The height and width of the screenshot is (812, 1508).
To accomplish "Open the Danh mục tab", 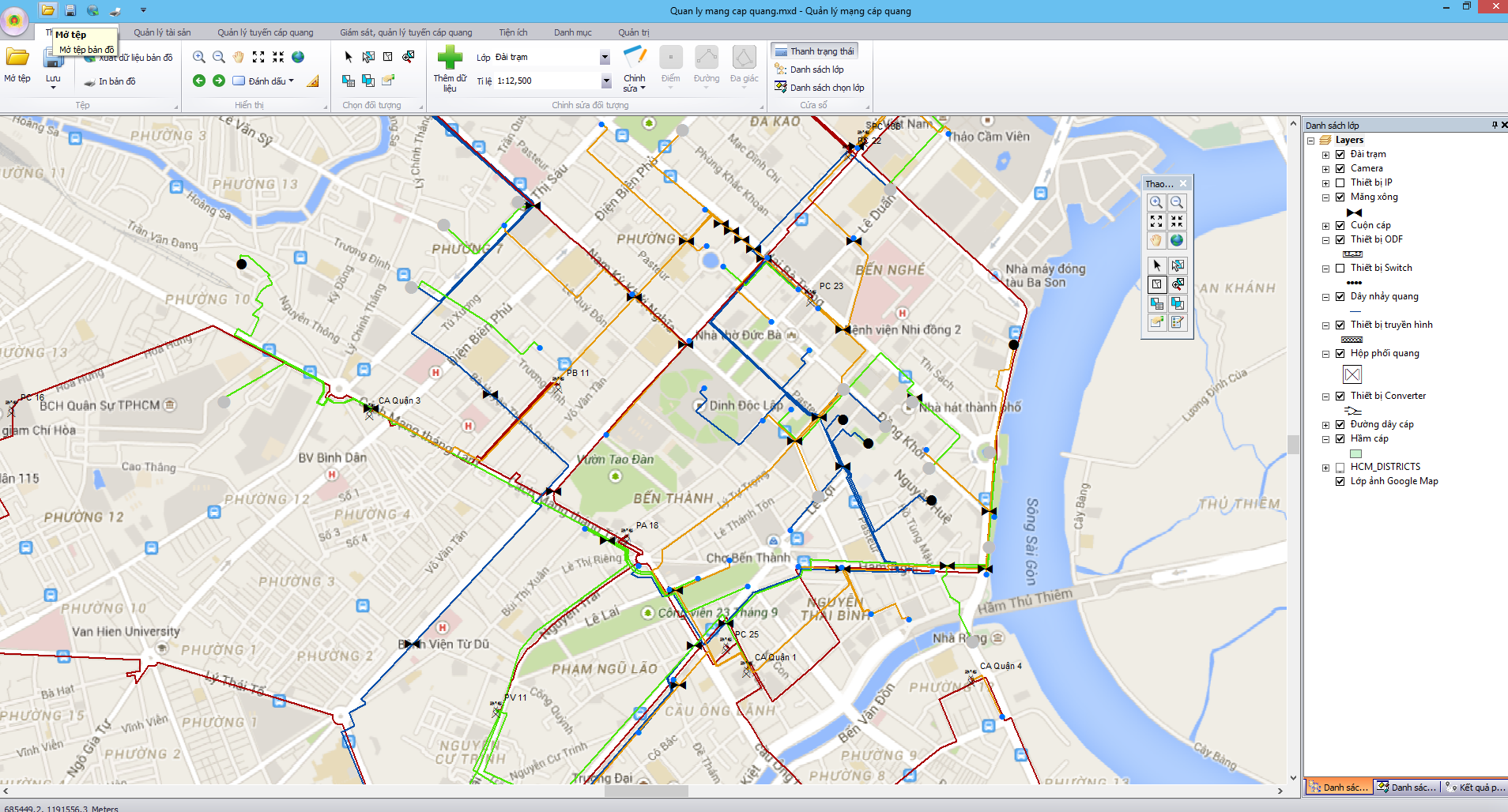I will coord(573,32).
